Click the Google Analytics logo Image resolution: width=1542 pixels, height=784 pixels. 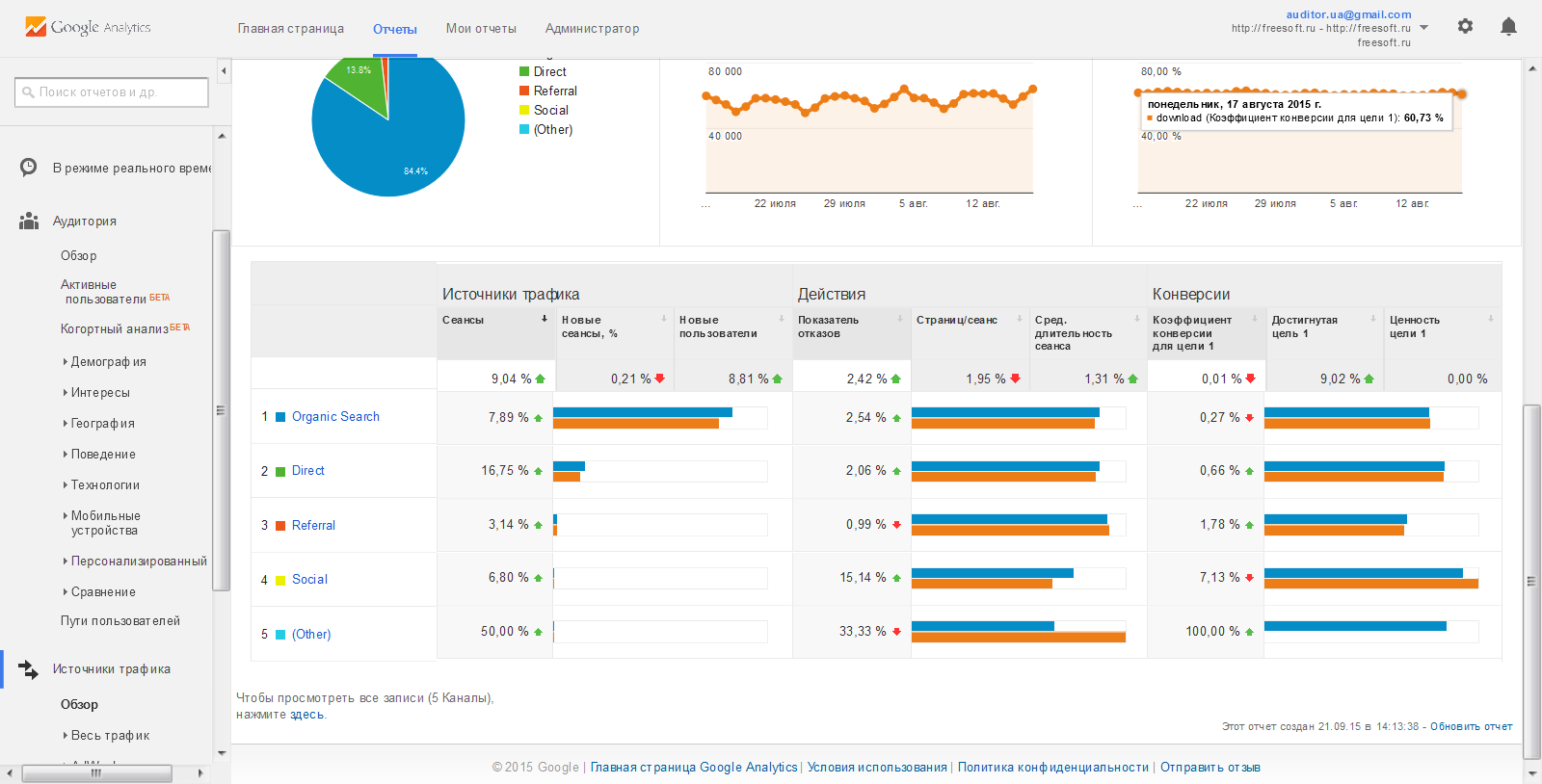tap(88, 27)
